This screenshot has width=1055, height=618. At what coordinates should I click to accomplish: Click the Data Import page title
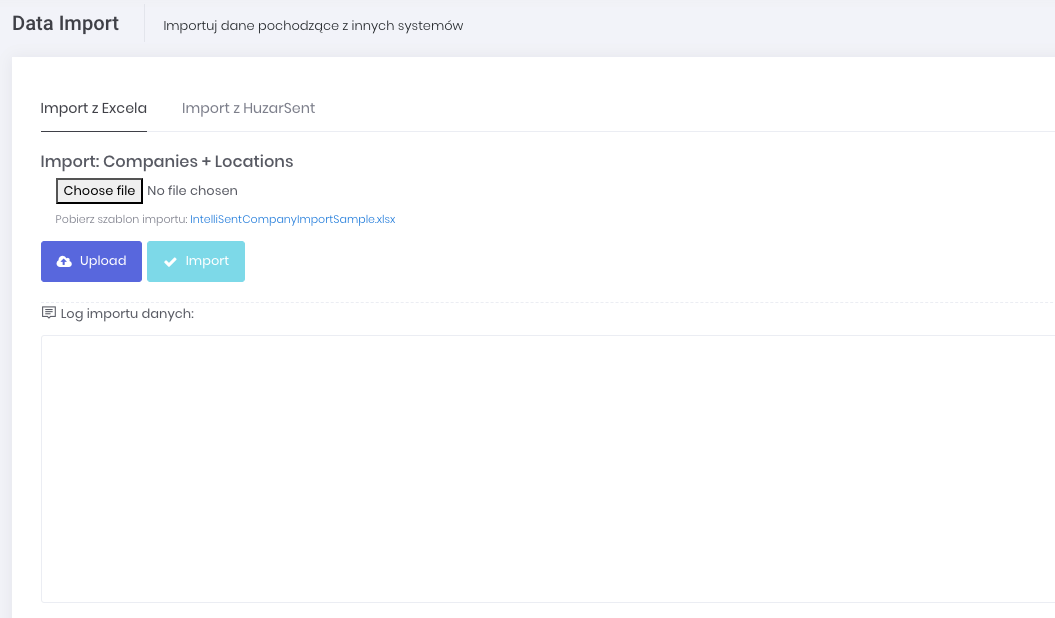[65, 24]
